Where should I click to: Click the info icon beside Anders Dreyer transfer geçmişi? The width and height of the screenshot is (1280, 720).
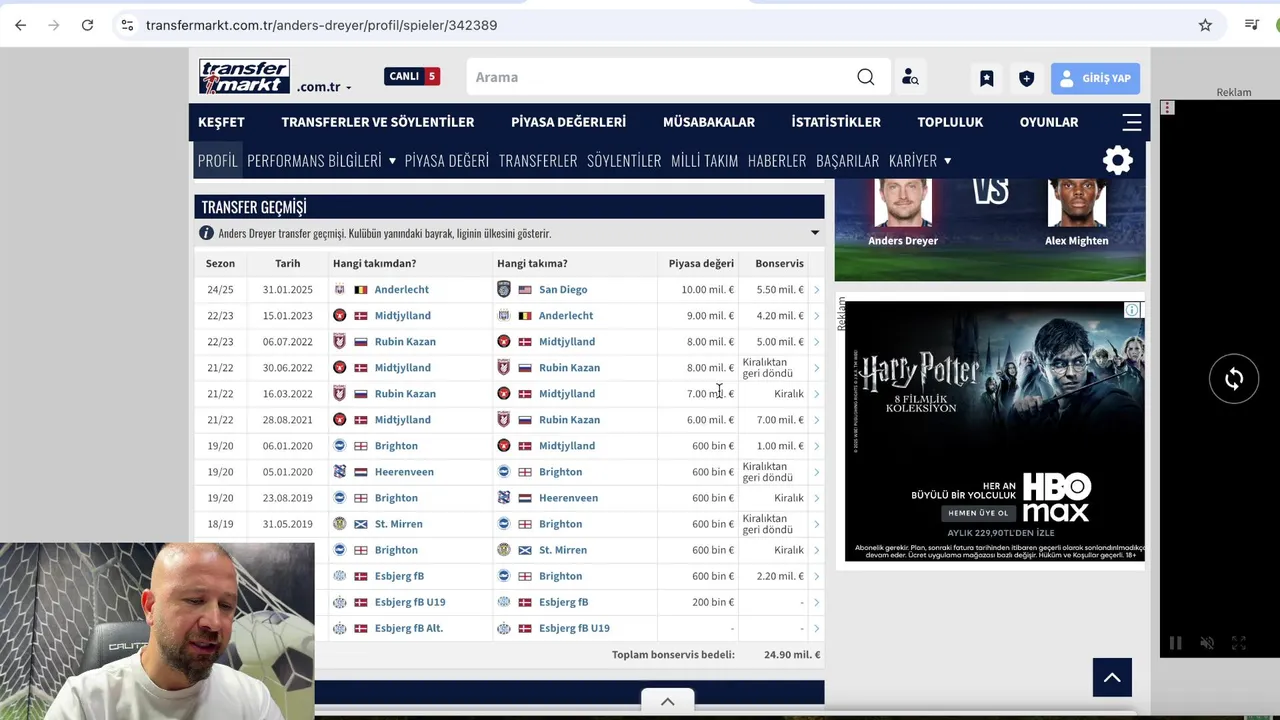click(206, 233)
